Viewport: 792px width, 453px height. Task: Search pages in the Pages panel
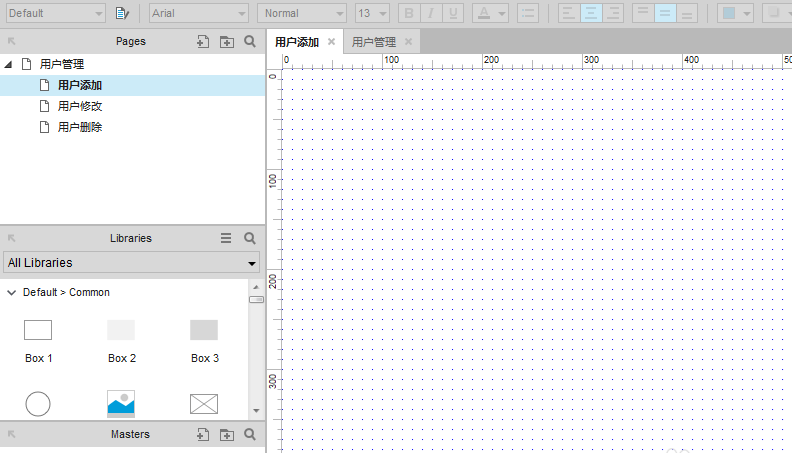[250, 41]
